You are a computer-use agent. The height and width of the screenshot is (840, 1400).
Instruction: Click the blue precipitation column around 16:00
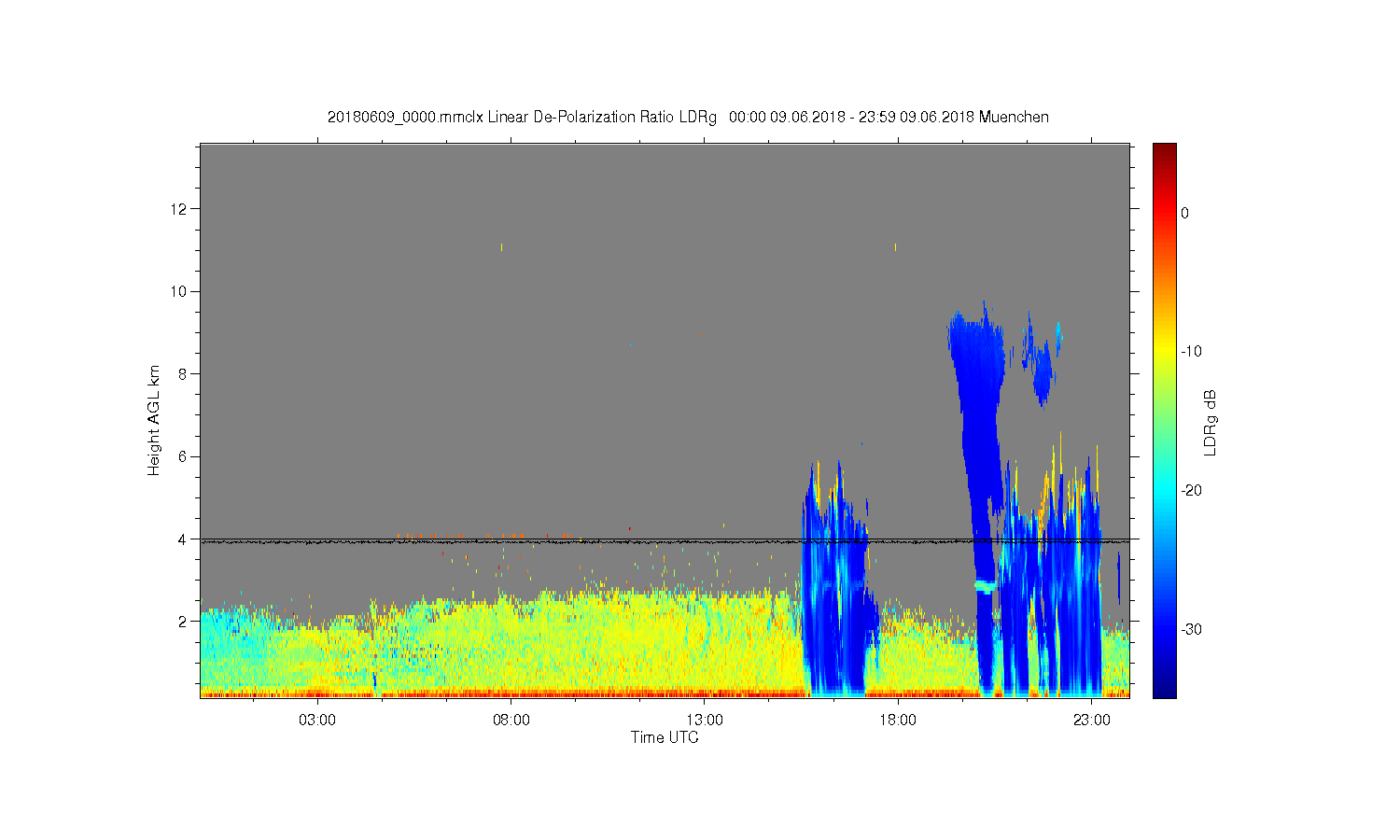click(x=835, y=579)
